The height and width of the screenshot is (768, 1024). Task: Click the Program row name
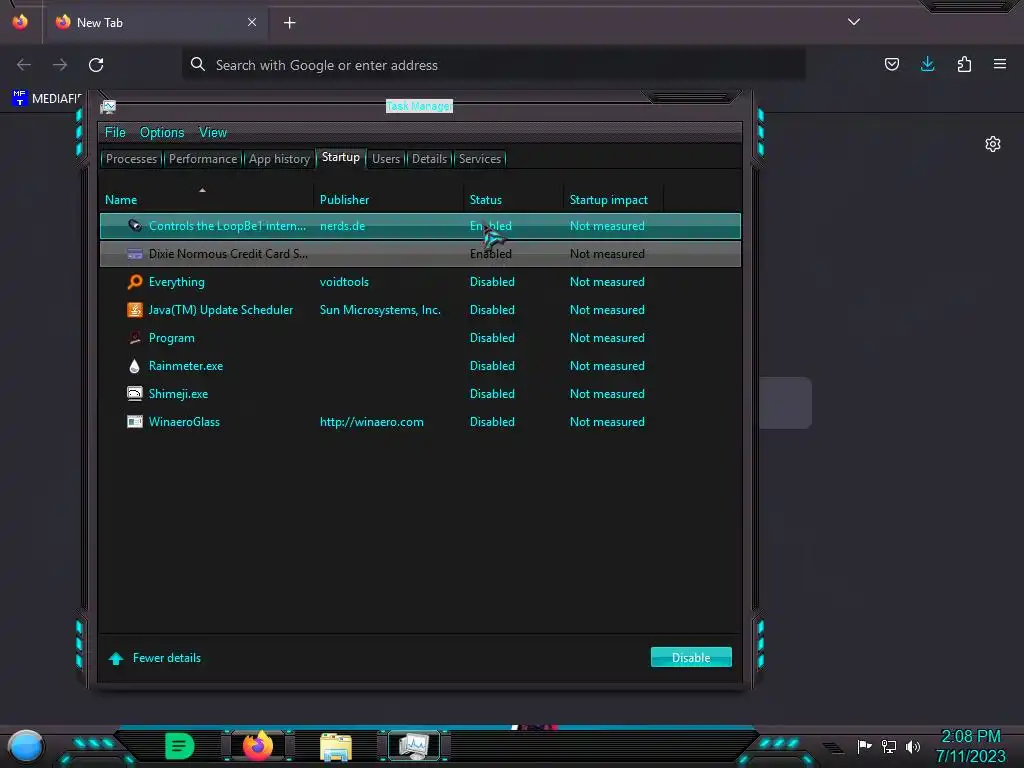pyautogui.click(x=172, y=338)
